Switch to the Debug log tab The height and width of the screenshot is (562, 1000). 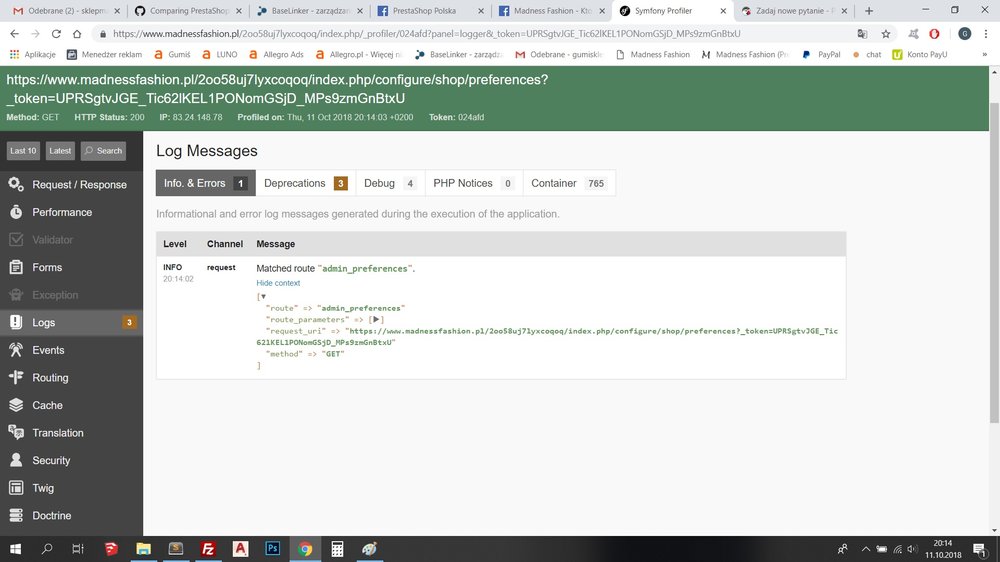pos(390,183)
